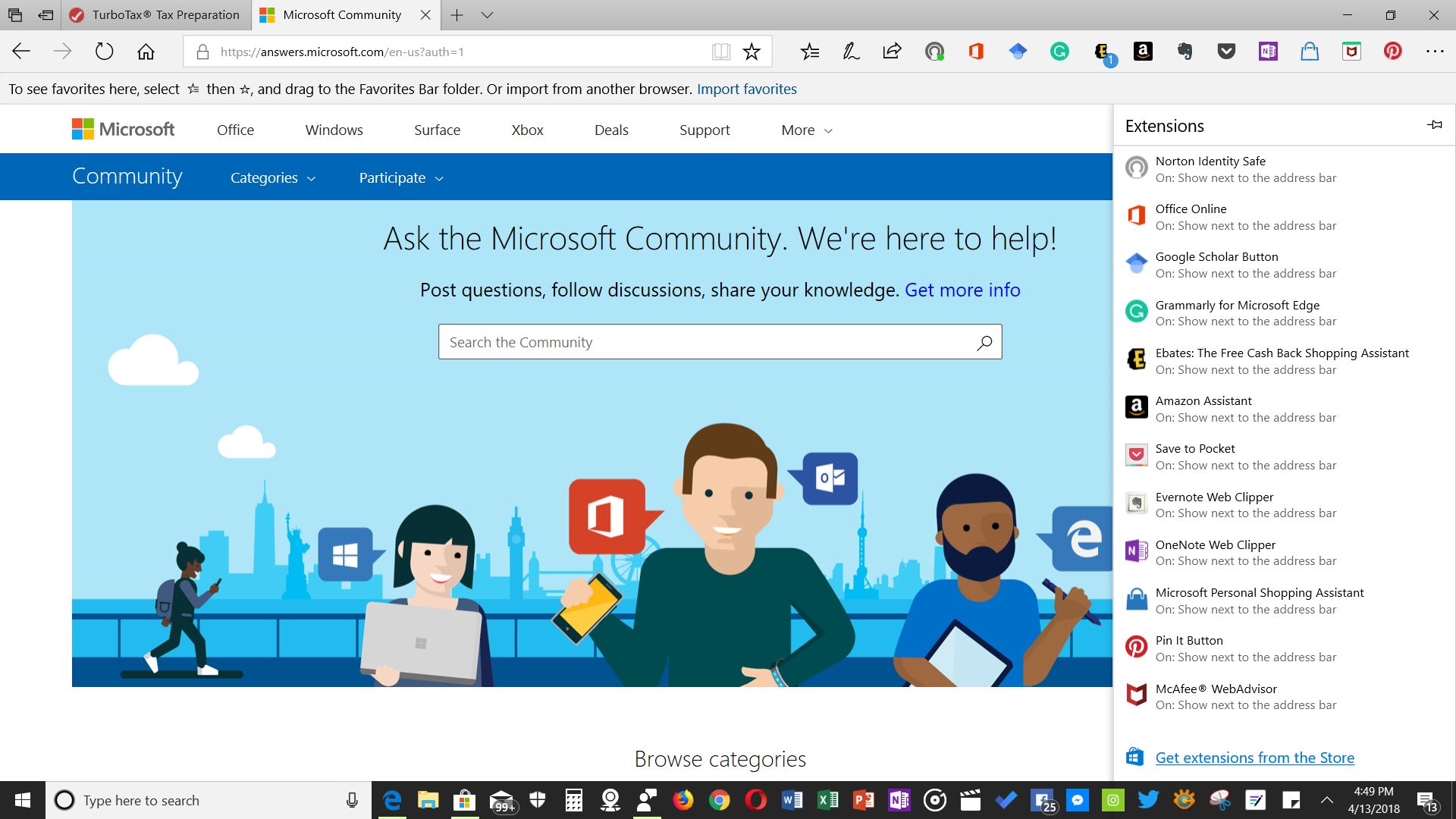
Task: Open the Office menu link
Action: [x=235, y=130]
